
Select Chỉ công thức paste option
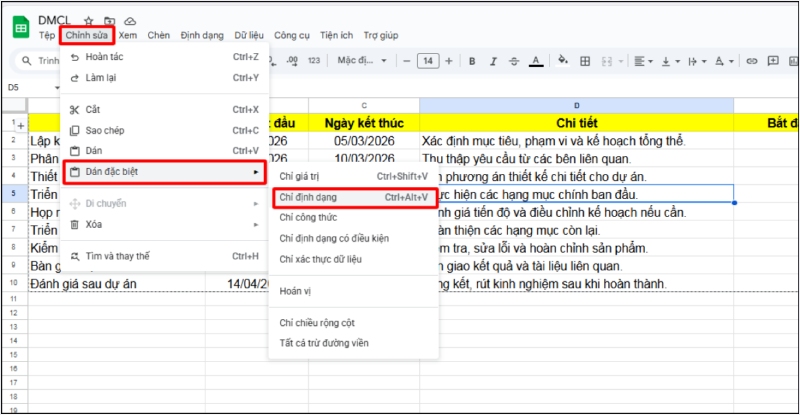[x=354, y=217]
